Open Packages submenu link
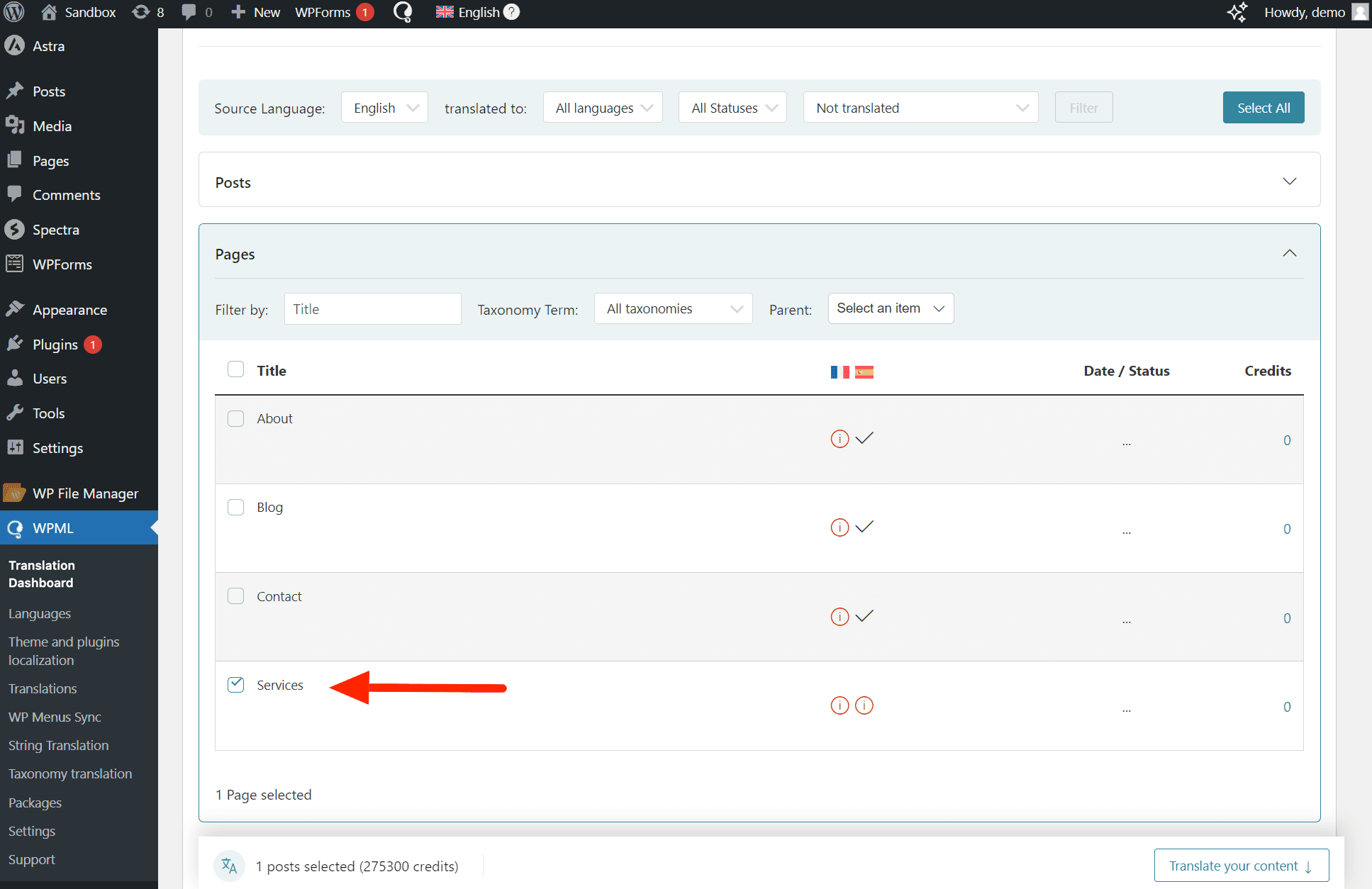 point(35,803)
